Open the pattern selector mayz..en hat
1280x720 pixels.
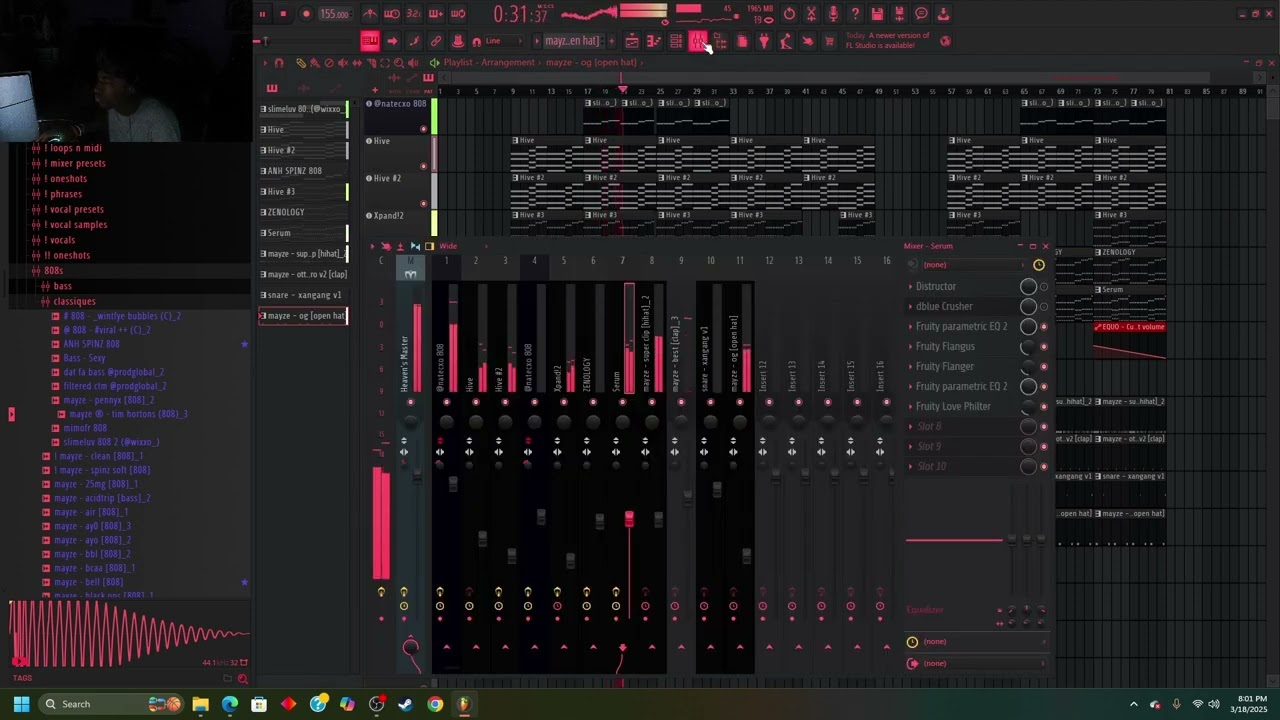pyautogui.click(x=571, y=41)
